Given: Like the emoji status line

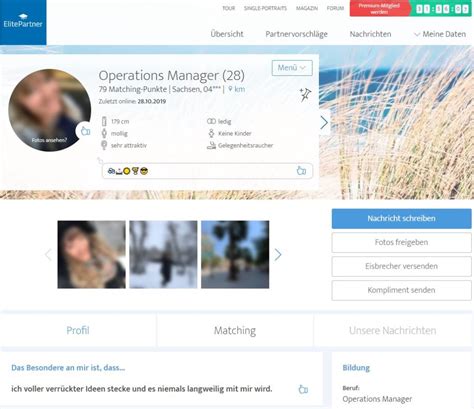Looking at the screenshot, I should [301, 171].
